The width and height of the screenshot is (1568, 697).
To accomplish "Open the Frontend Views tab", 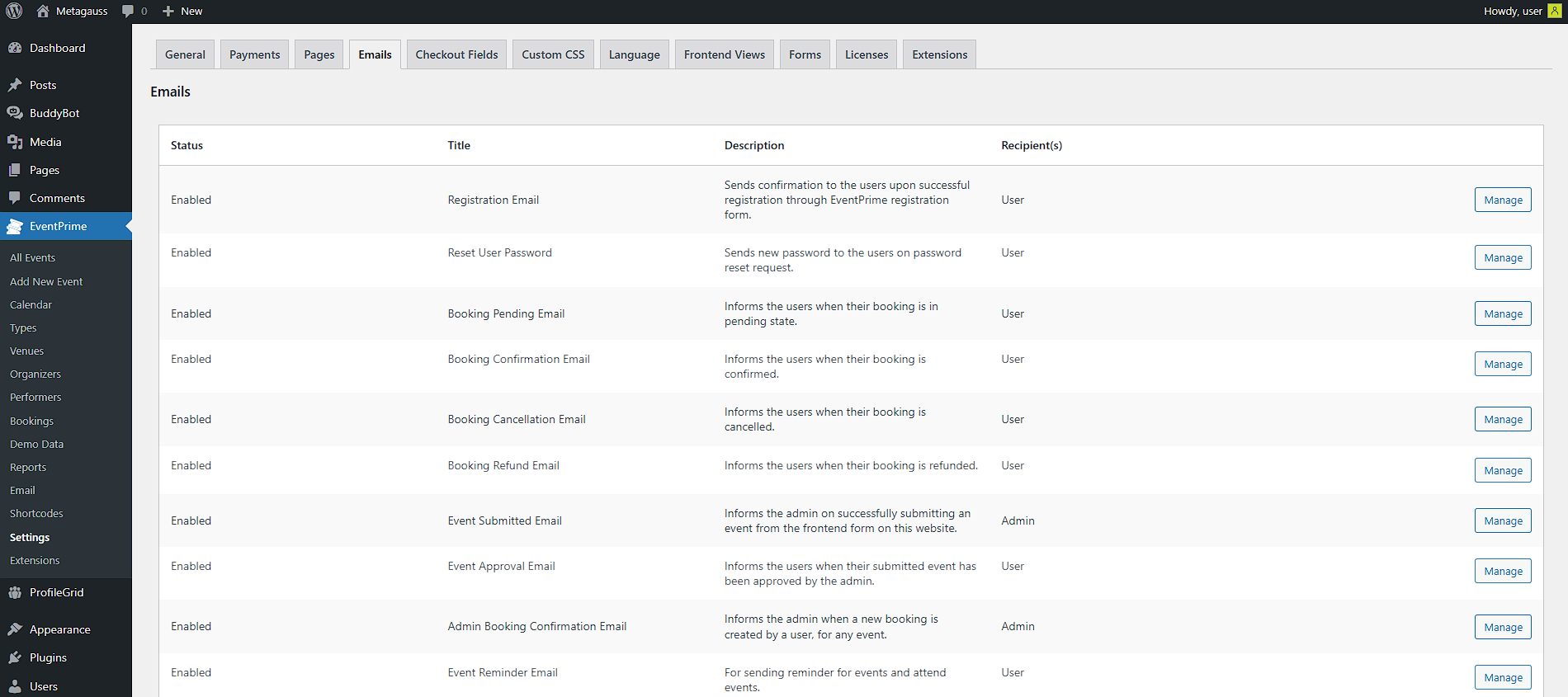I will pos(724,54).
